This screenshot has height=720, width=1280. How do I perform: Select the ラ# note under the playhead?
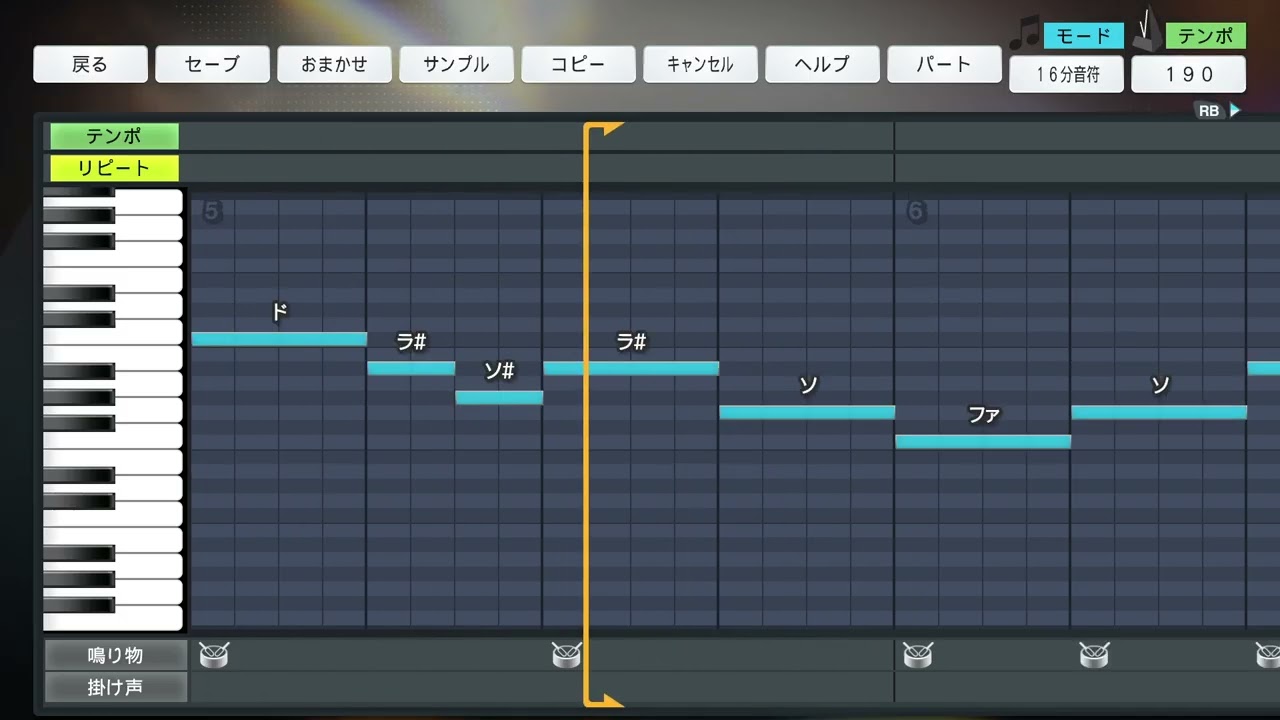(x=631, y=368)
